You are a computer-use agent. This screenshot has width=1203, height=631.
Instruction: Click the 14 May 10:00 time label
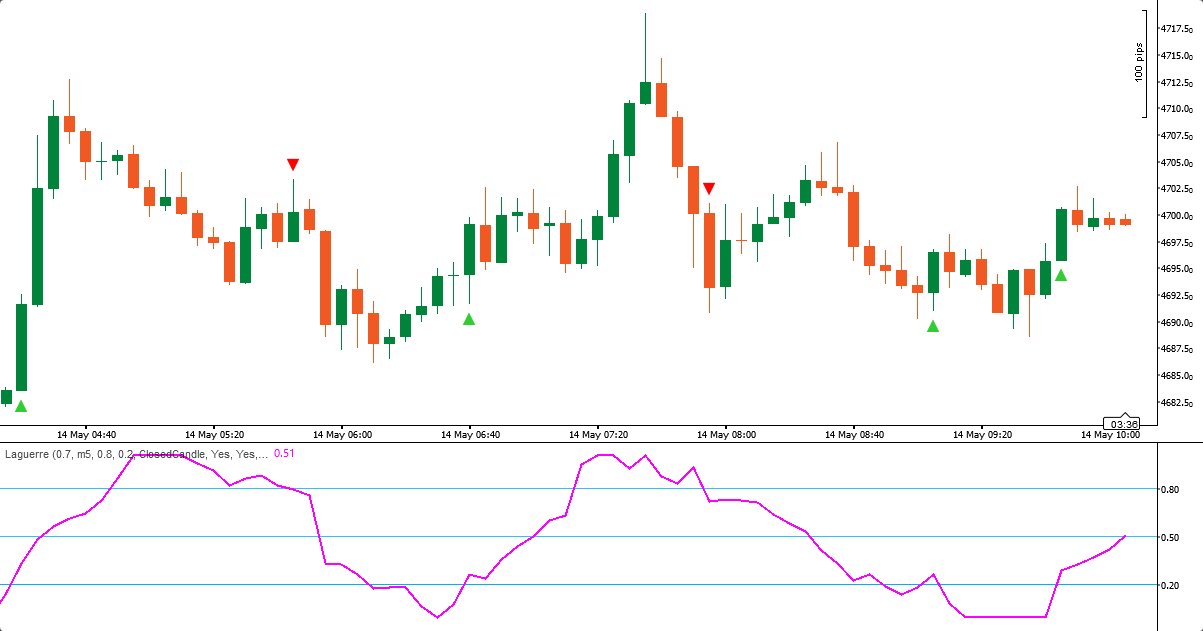click(x=1111, y=435)
